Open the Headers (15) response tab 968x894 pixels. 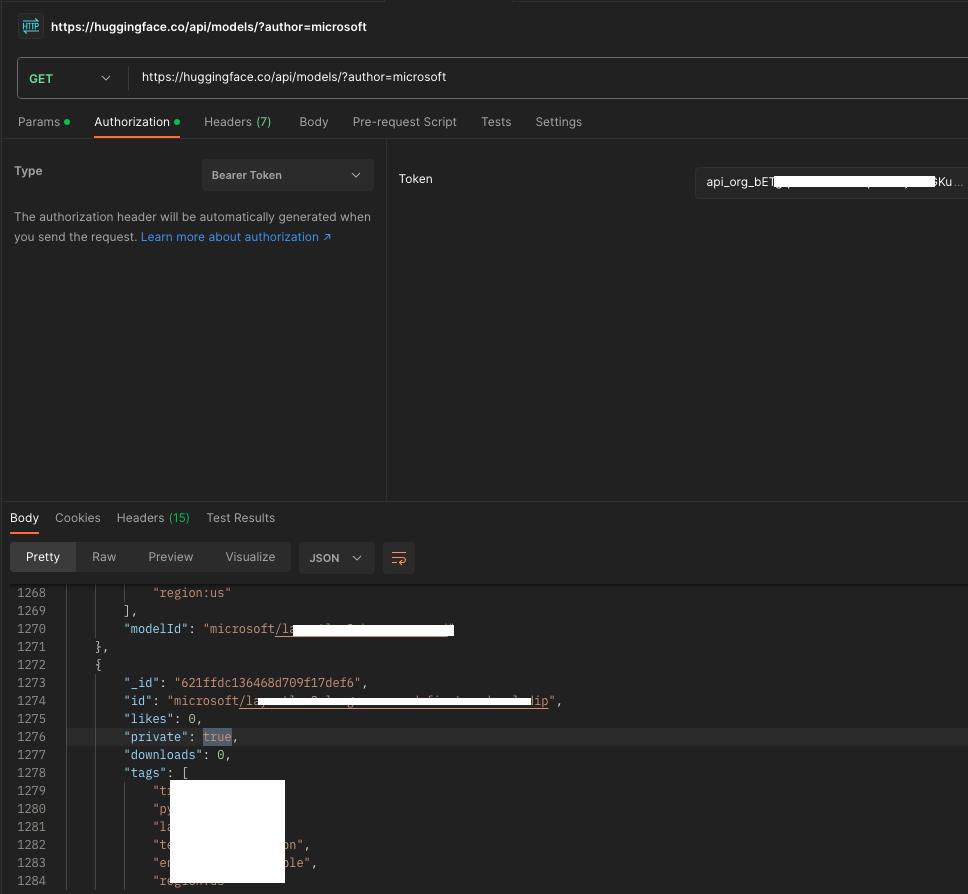pos(152,517)
